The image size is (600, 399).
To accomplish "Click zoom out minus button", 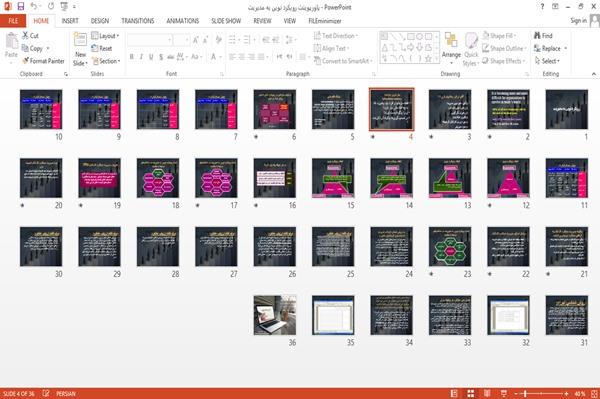I will tap(516, 393).
